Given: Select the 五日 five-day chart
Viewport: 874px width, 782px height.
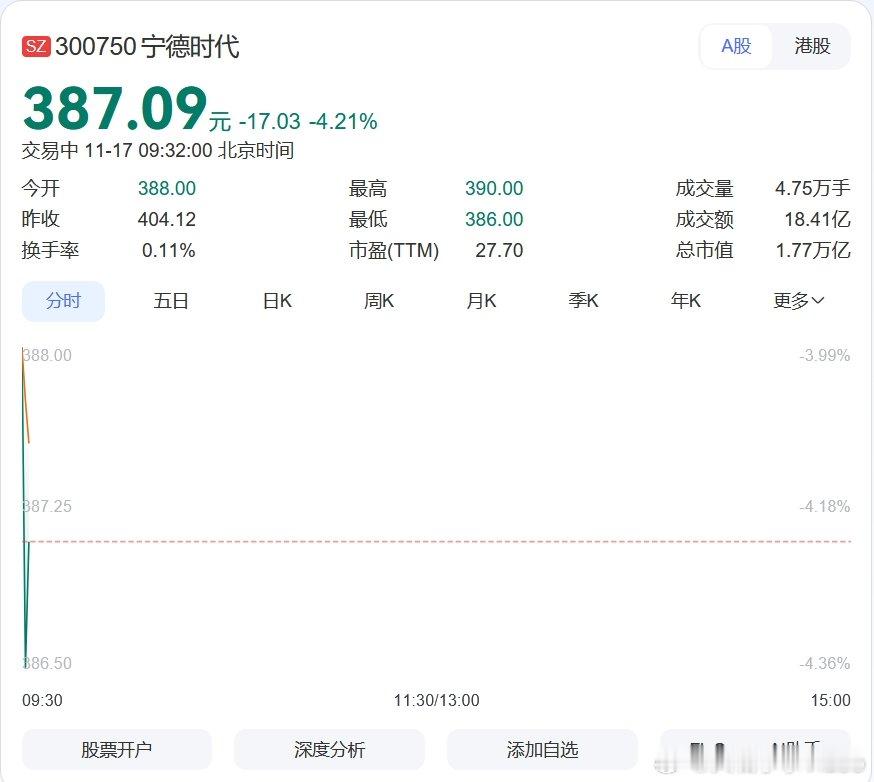Looking at the screenshot, I should tap(172, 300).
